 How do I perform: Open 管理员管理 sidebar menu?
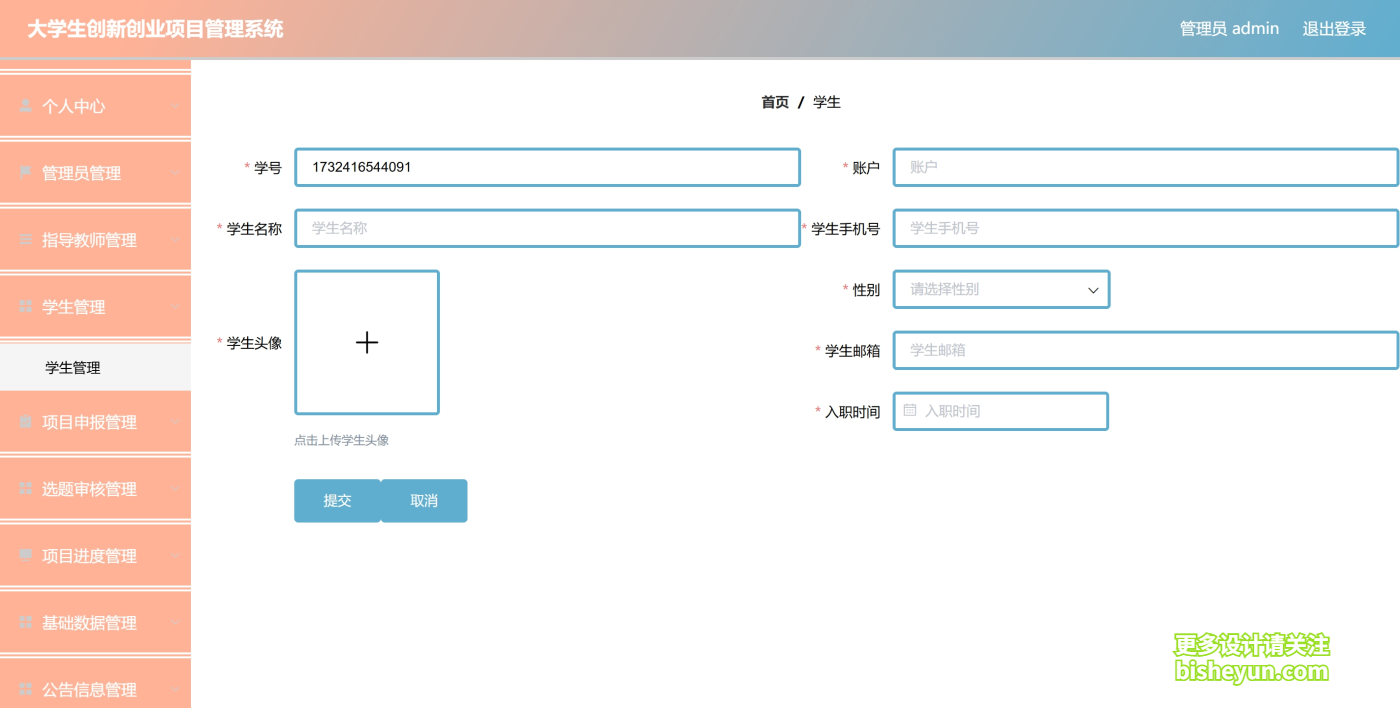coord(95,173)
